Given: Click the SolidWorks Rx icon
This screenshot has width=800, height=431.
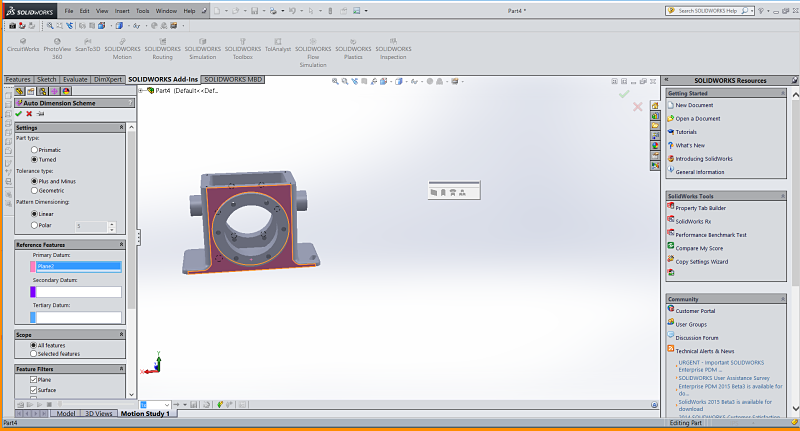Looking at the screenshot, I should (671, 219).
